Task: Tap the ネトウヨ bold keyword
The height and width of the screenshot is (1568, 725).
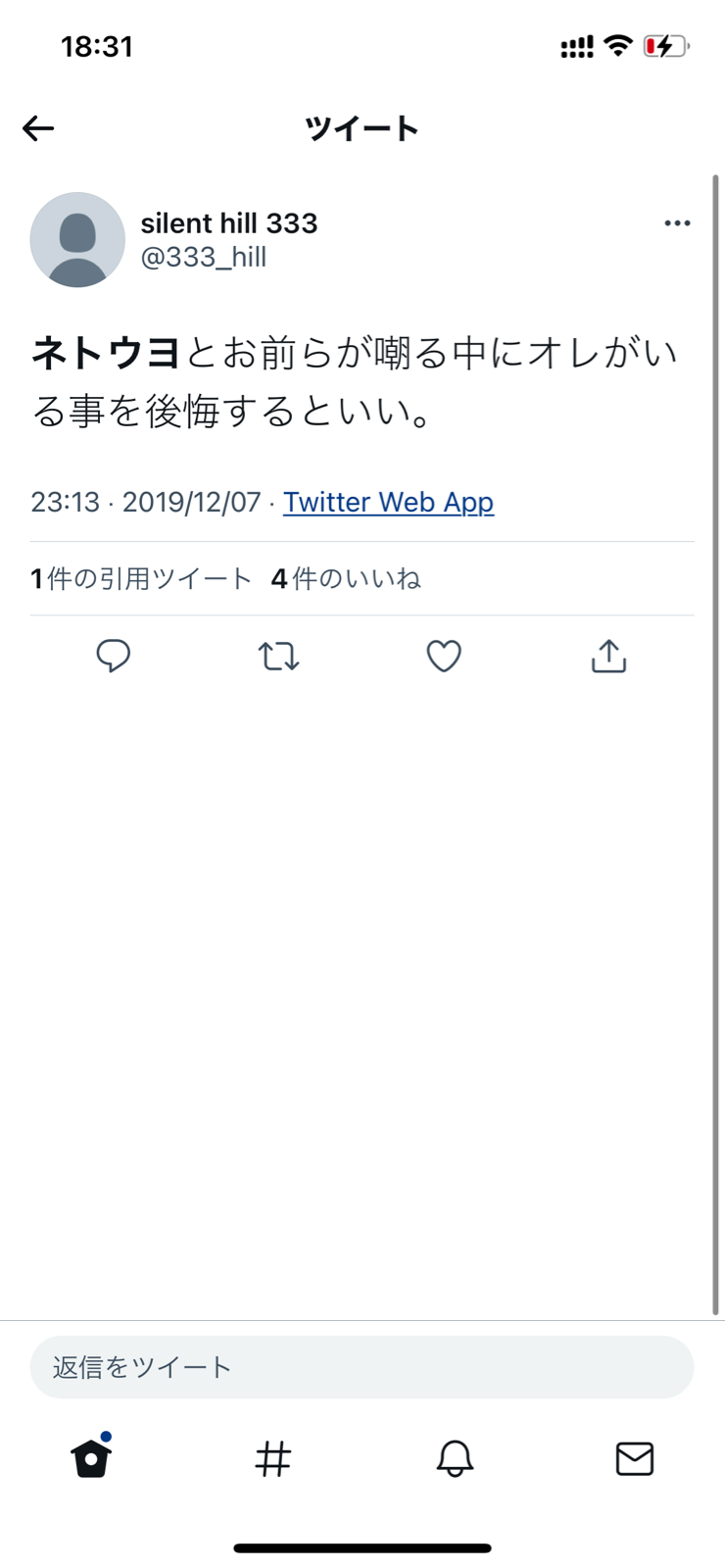Action: coord(106,352)
